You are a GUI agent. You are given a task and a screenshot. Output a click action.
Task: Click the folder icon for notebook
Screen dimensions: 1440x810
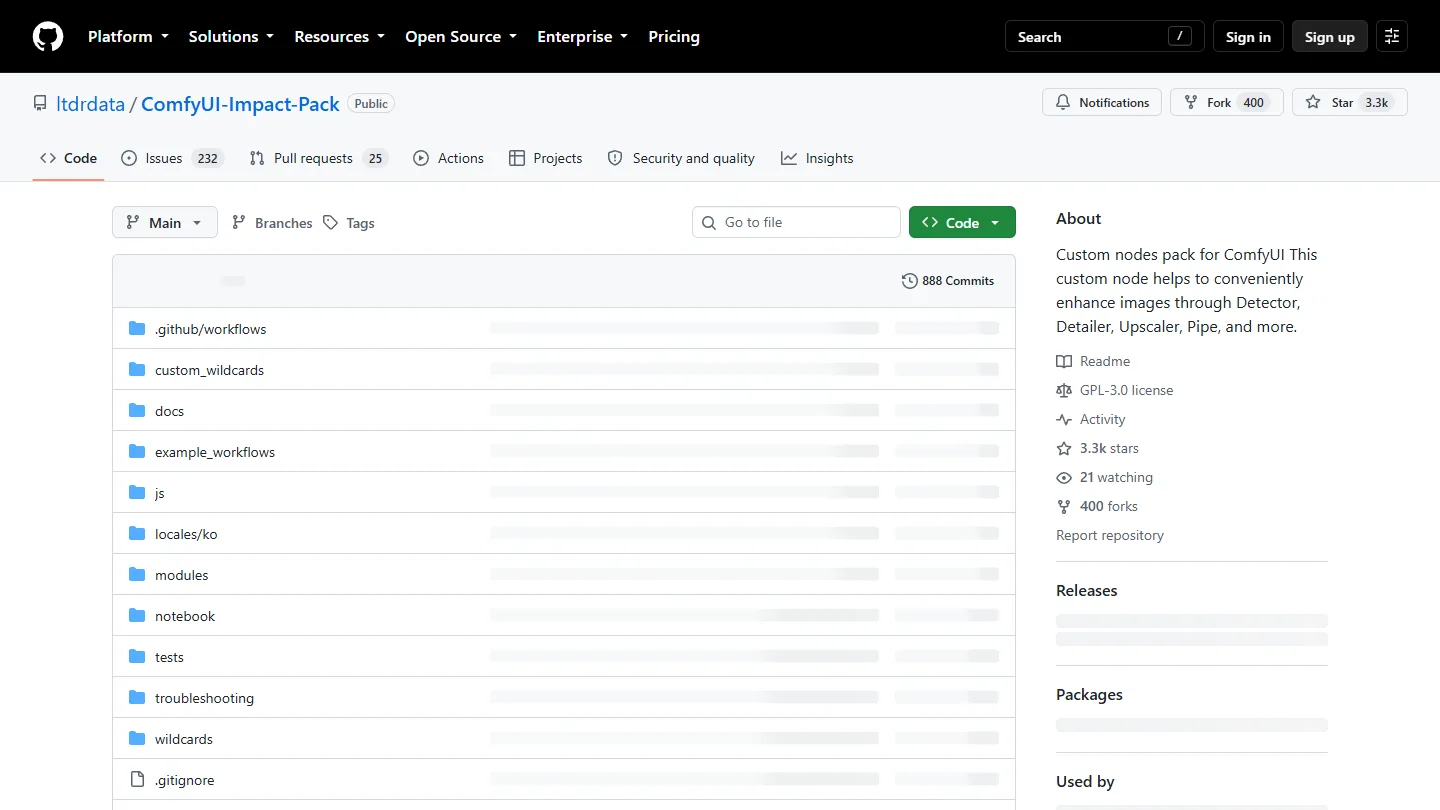pyautogui.click(x=137, y=616)
